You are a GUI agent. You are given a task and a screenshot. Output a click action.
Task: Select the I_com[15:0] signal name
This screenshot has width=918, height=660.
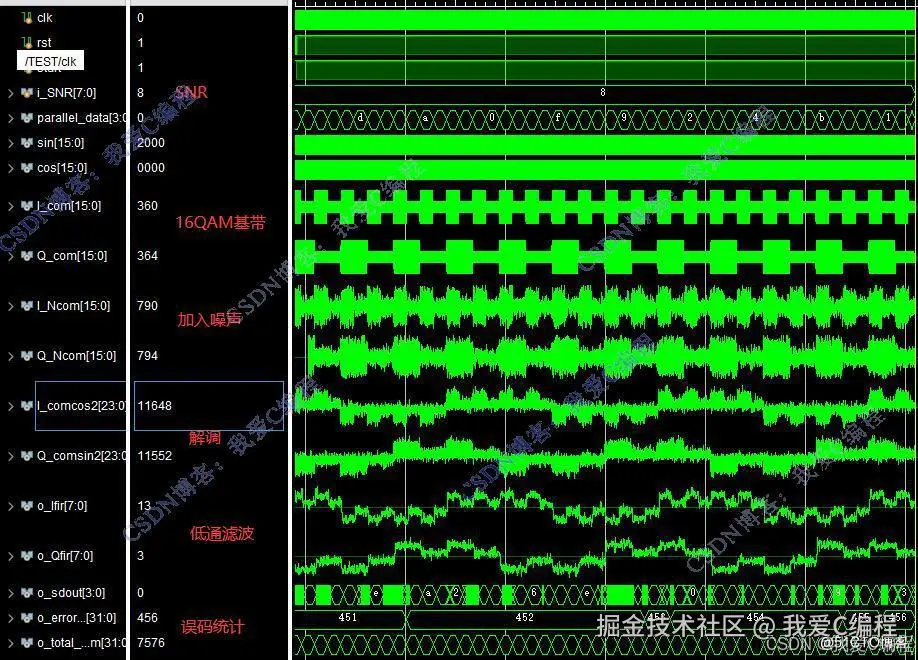pyautogui.click(x=69, y=206)
